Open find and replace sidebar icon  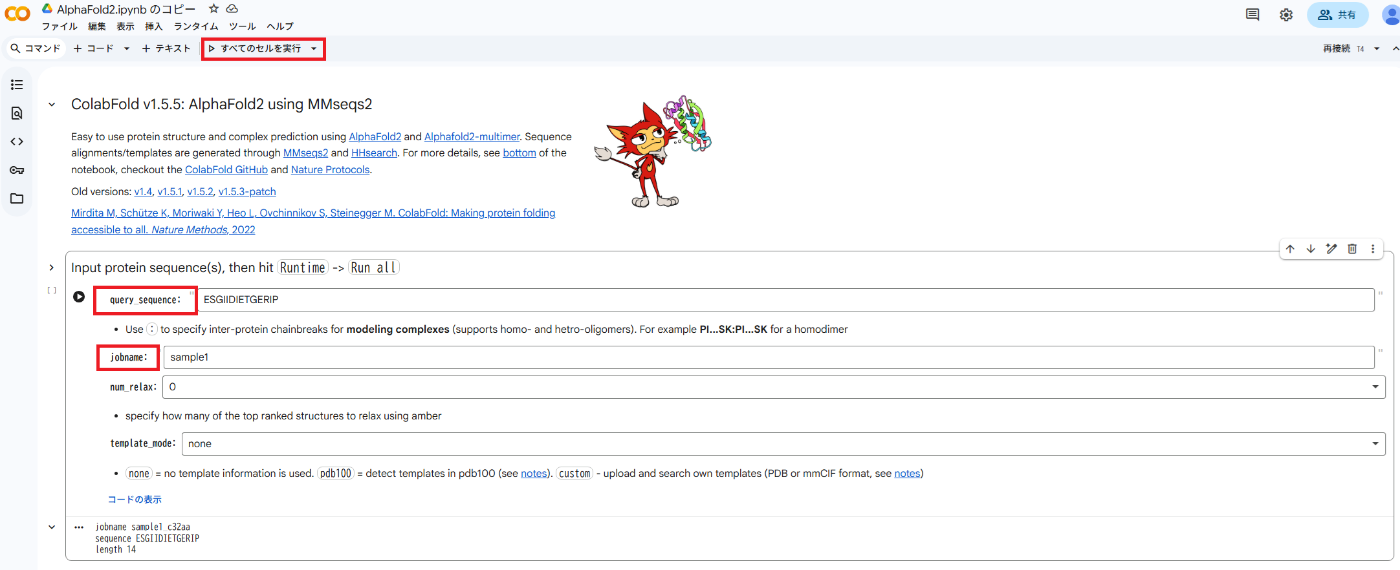click(x=17, y=113)
